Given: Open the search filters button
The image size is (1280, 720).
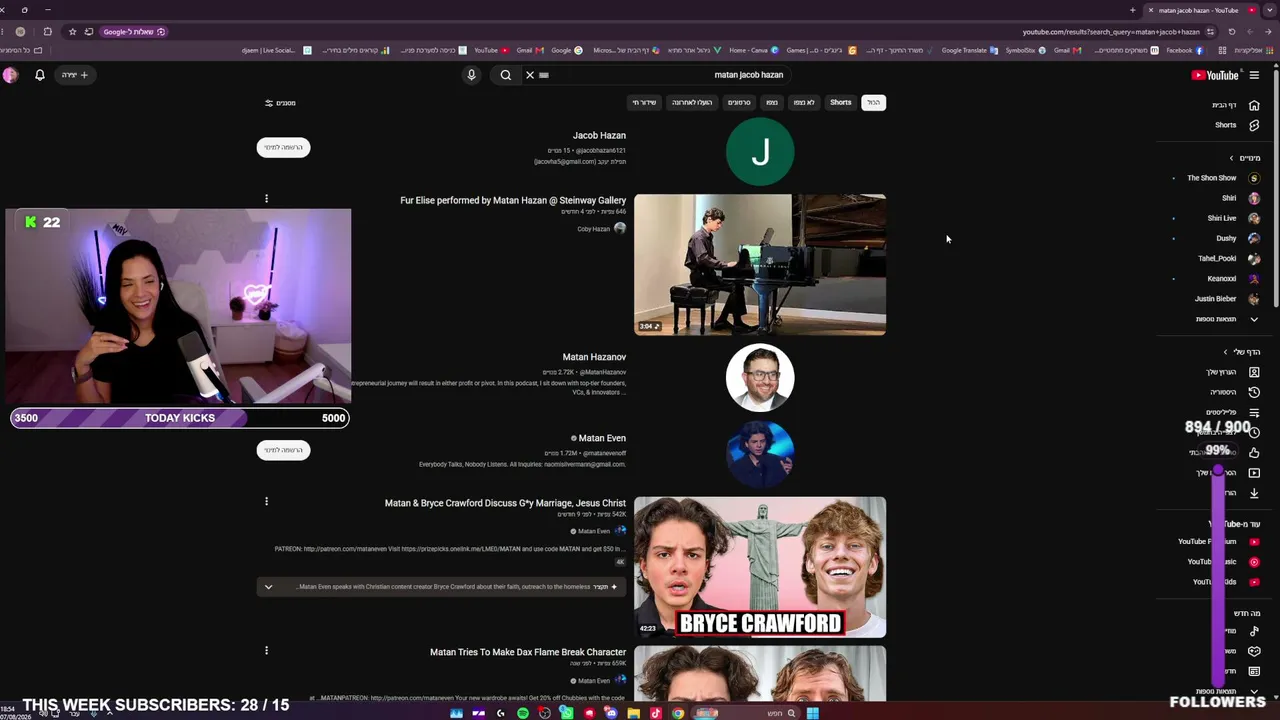Looking at the screenshot, I should [280, 103].
